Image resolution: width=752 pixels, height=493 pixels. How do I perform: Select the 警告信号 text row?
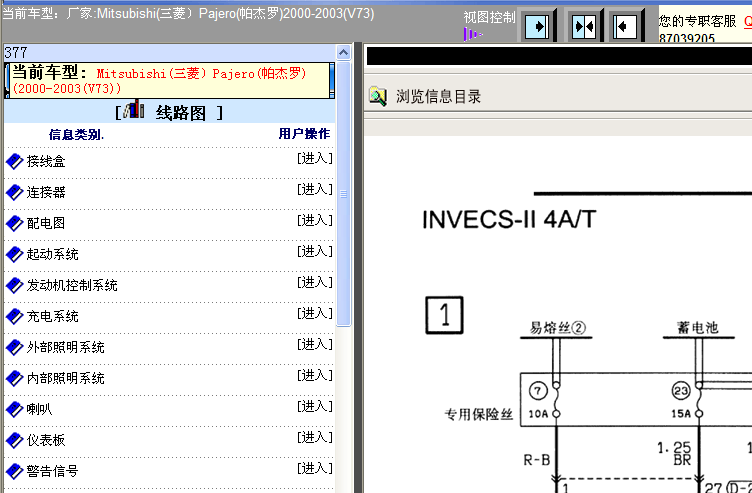click(53, 471)
